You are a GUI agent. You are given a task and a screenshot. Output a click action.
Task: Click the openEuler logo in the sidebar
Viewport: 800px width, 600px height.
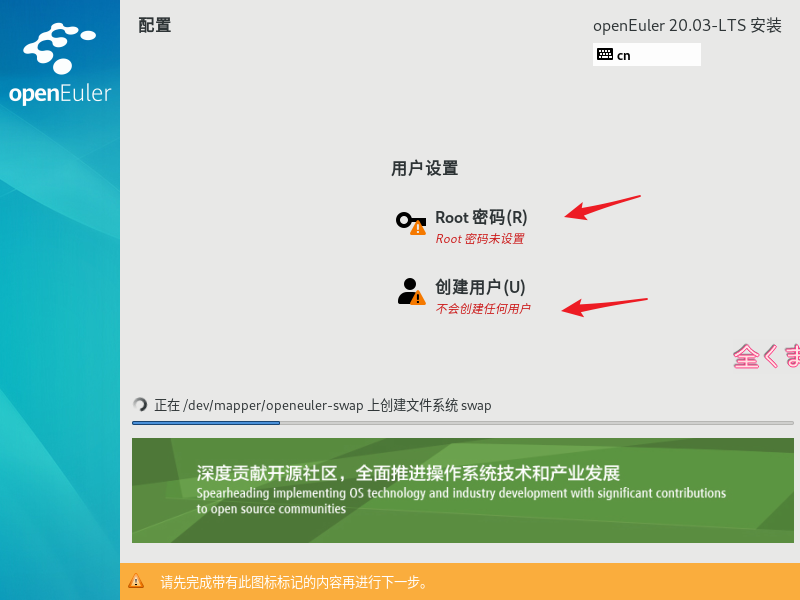(x=60, y=64)
